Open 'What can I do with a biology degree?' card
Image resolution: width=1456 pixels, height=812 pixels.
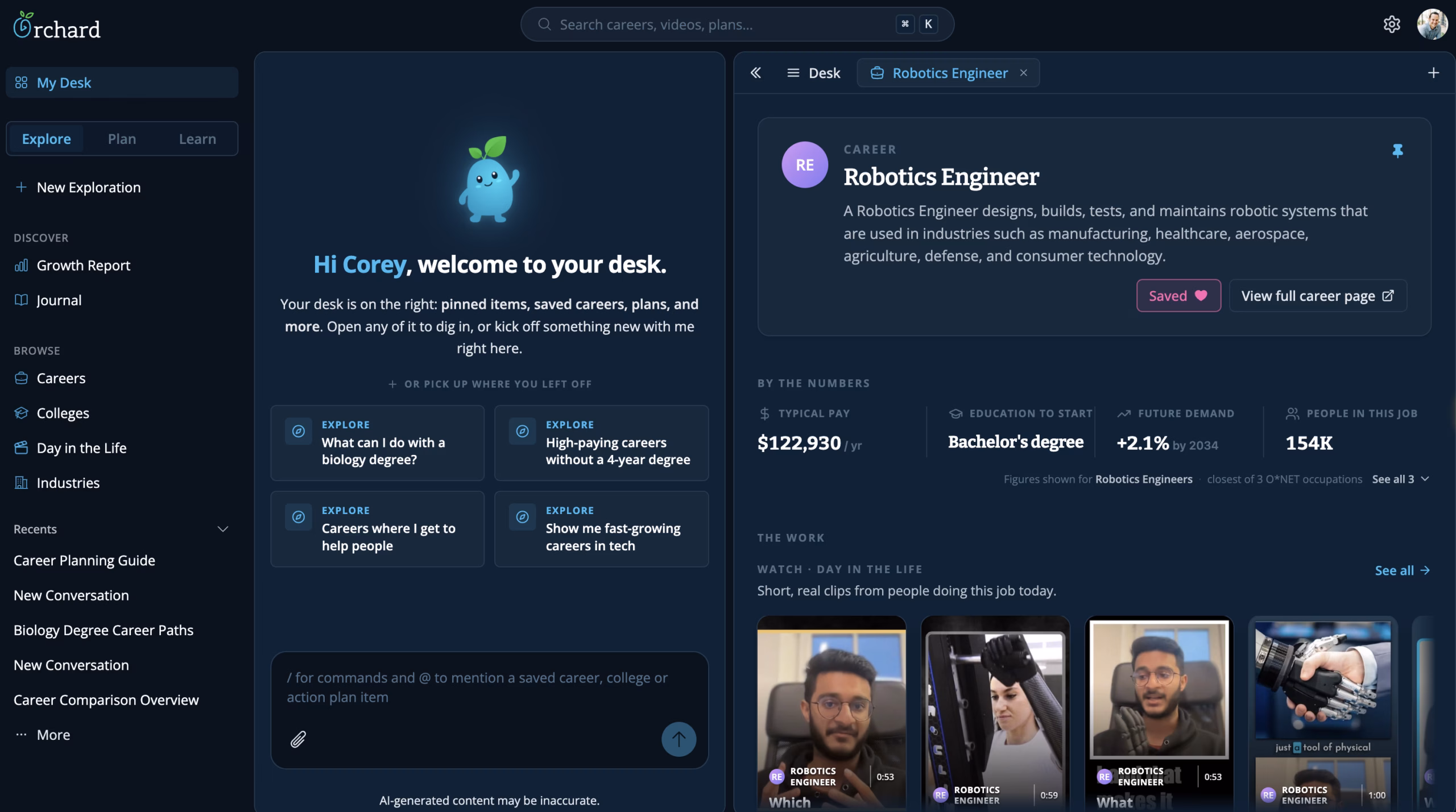click(x=378, y=443)
